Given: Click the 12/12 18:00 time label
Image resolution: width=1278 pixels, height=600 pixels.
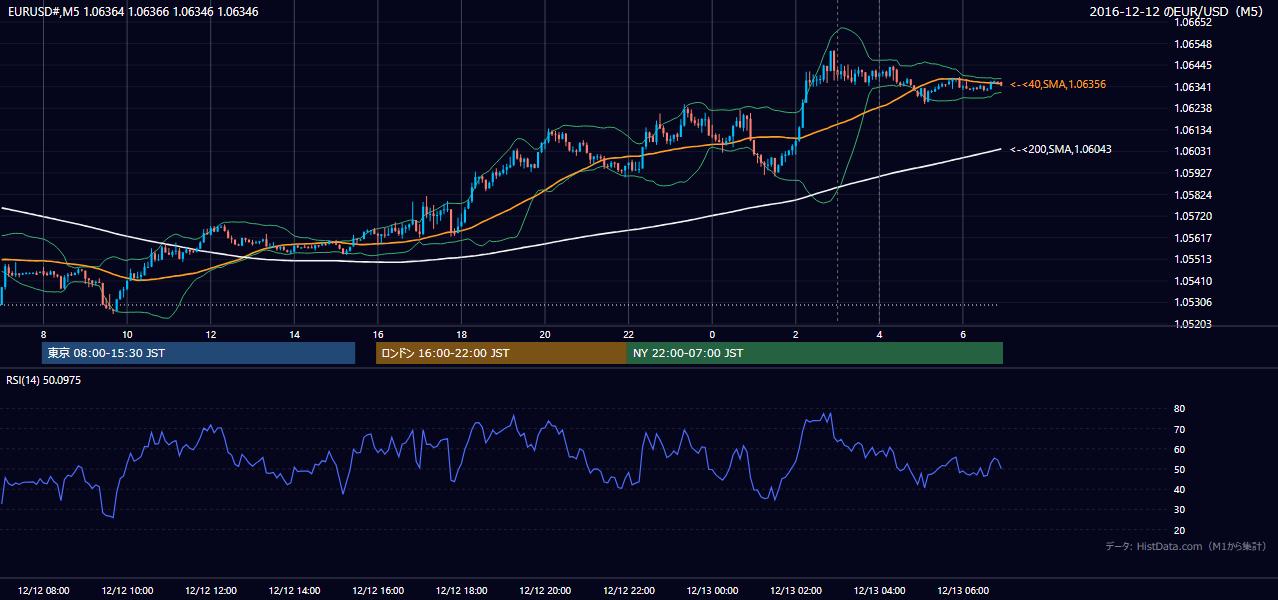Looking at the screenshot, I should click(x=461, y=591).
